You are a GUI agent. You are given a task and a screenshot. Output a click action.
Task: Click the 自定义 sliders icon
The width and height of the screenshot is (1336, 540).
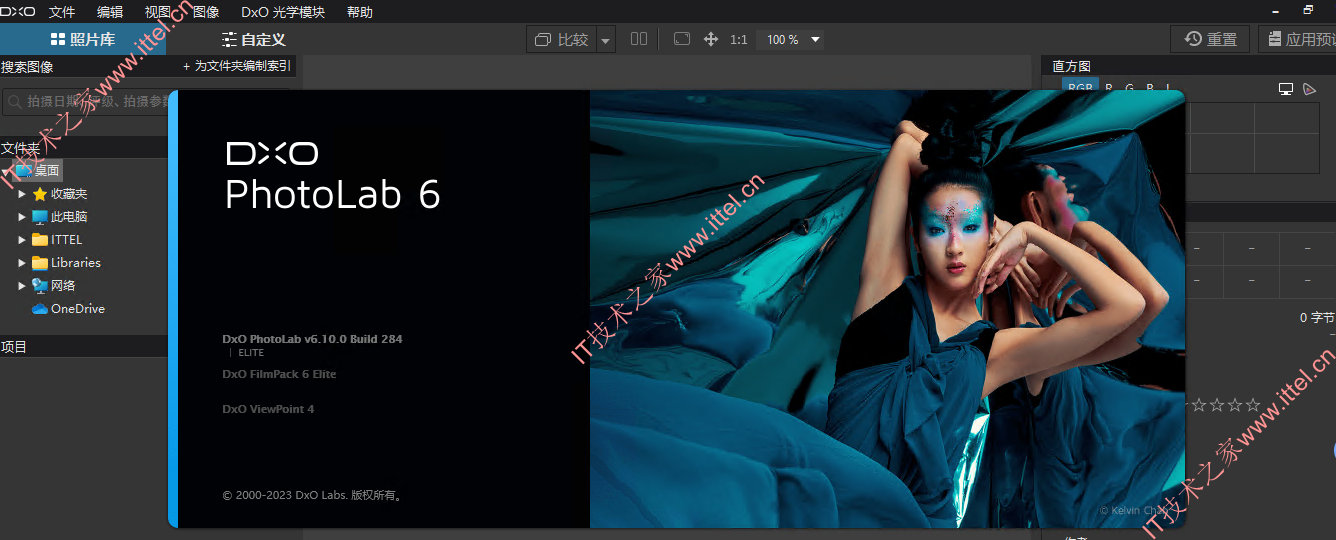click(229, 40)
